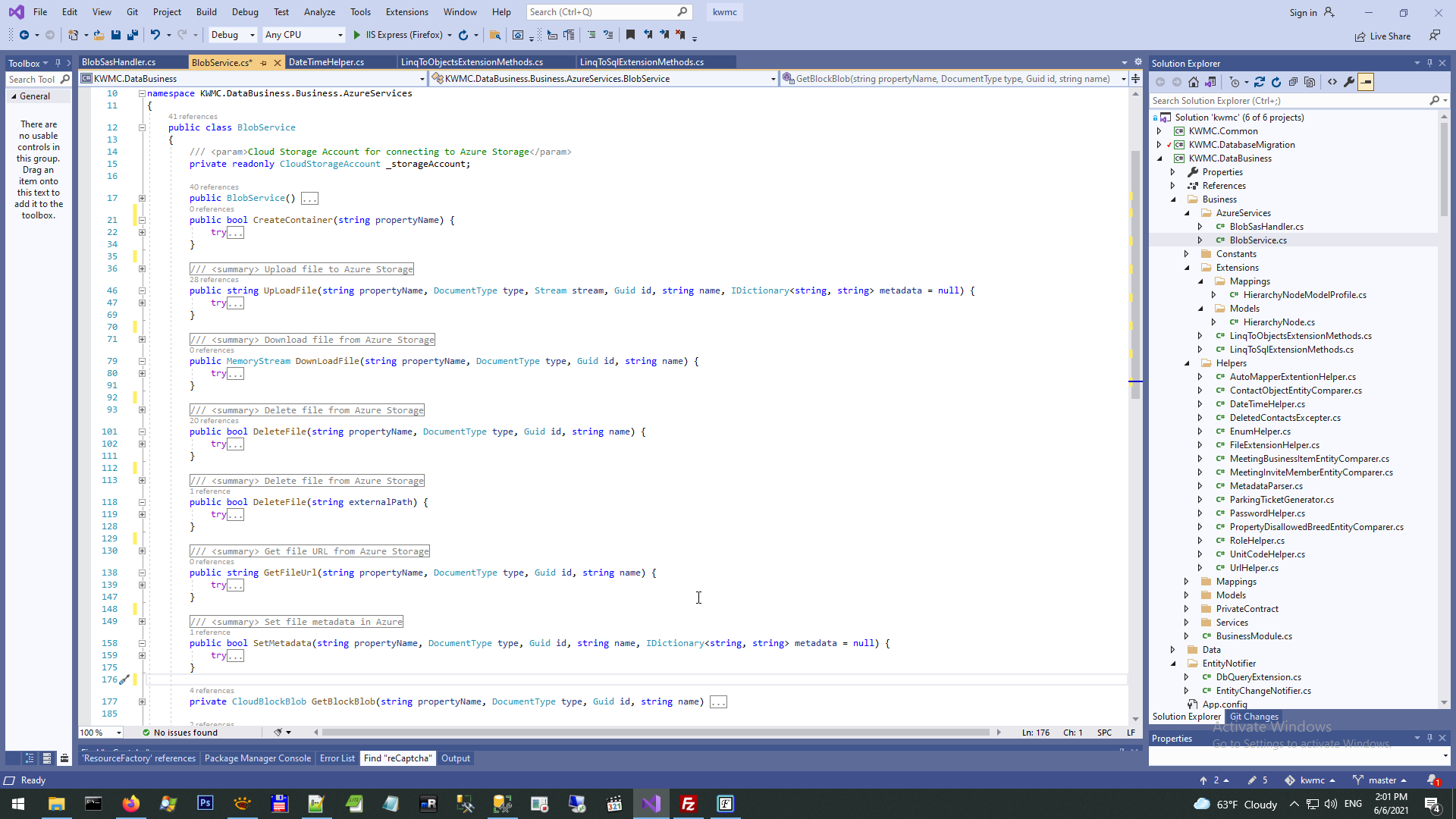Click the horizontal scrollbar of the code editor
The height and width of the screenshot is (819, 1456).
tap(655, 733)
